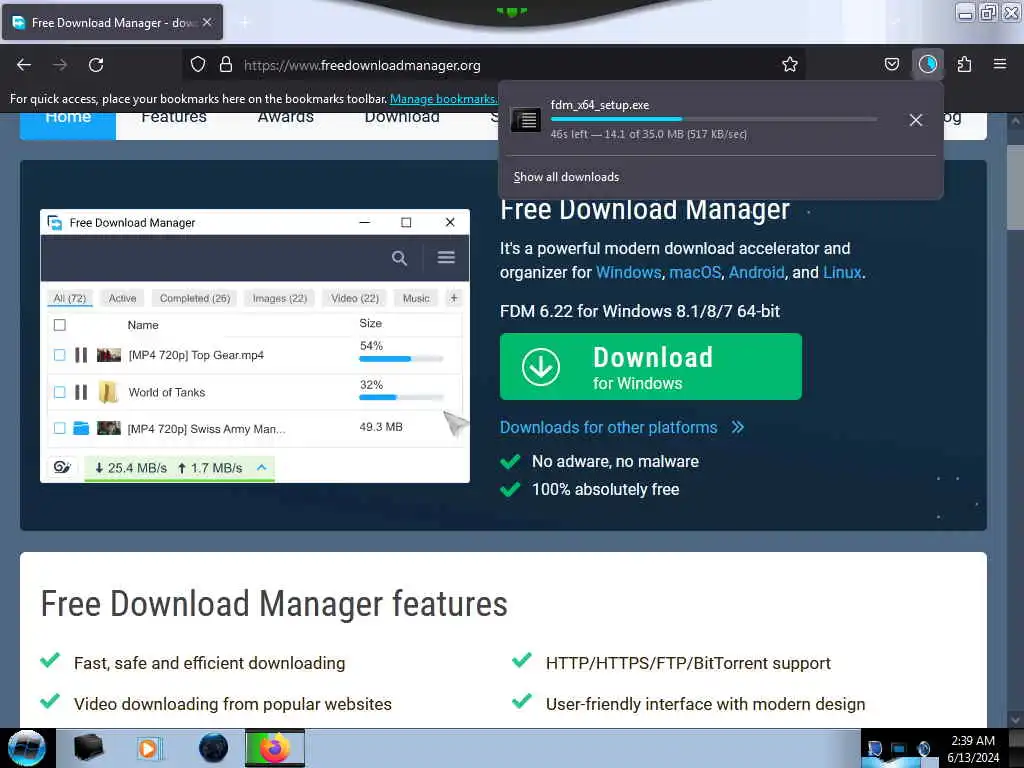Click the blue folder icon for Swiss Army Man
Screen dimensions: 1024x768
pos(81,428)
